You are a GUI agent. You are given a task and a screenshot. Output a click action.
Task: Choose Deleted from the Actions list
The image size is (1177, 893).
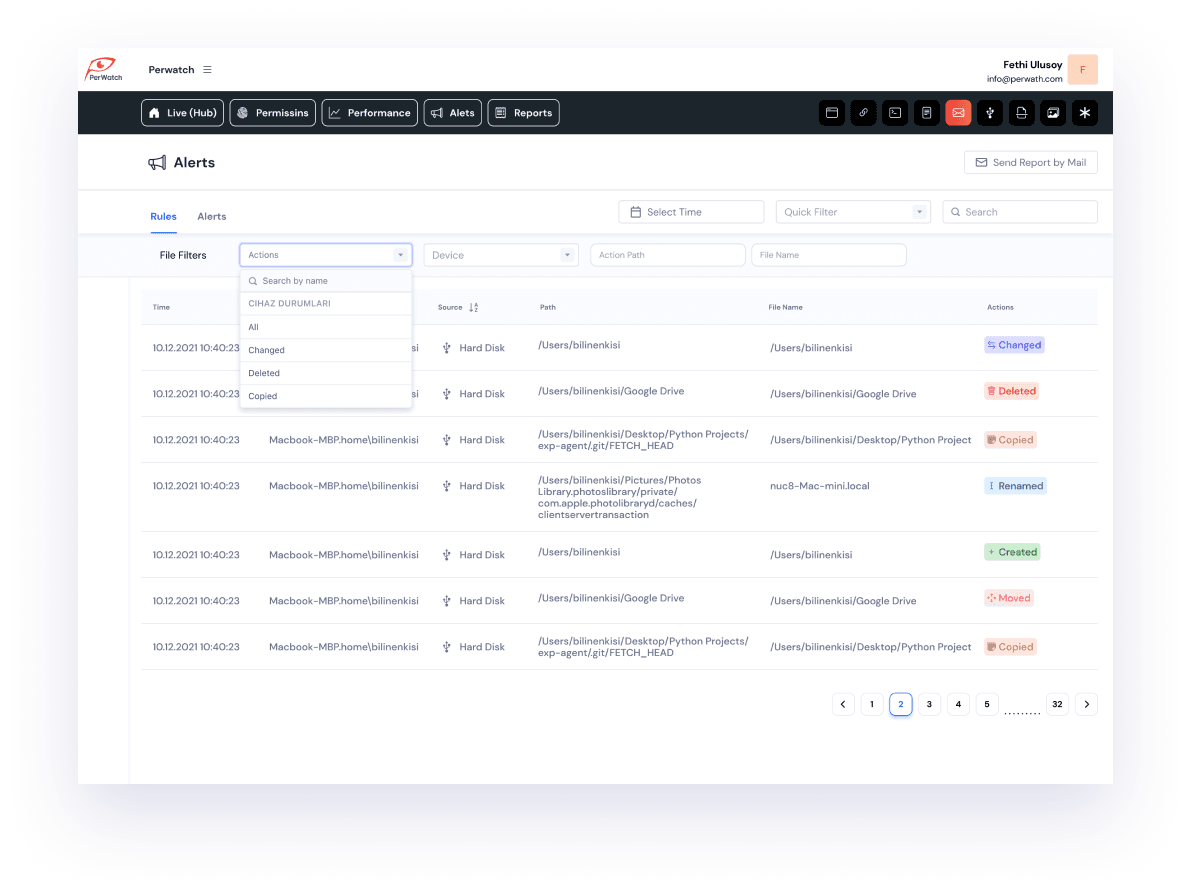point(264,373)
